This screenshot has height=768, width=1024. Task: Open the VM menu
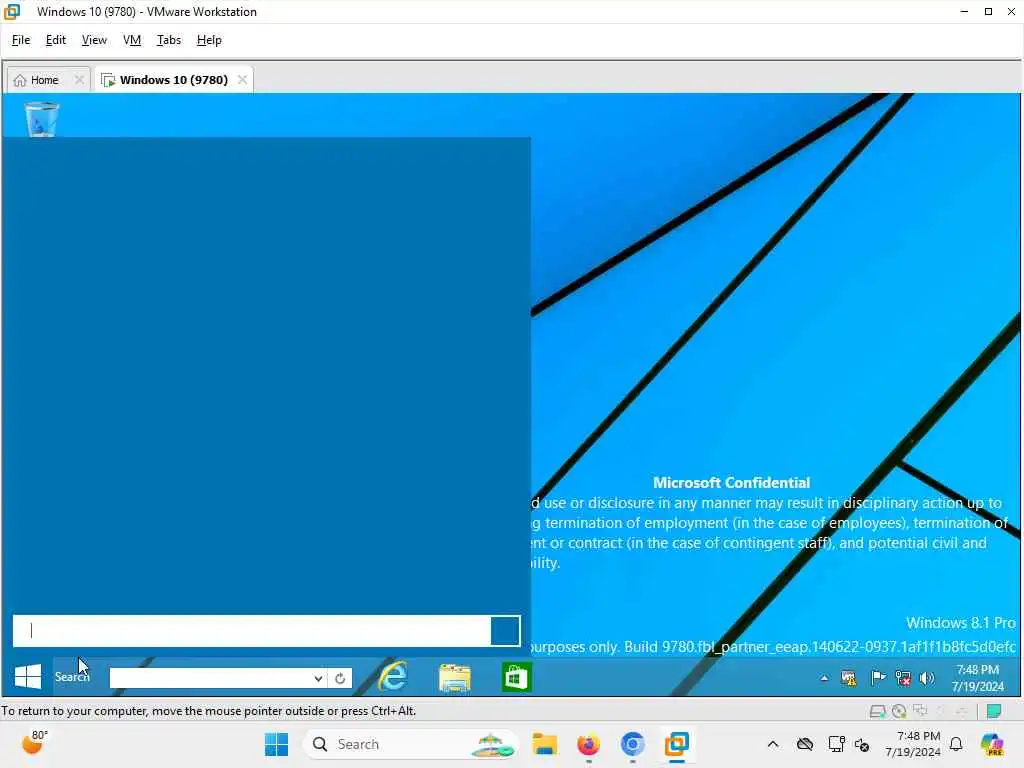click(132, 40)
